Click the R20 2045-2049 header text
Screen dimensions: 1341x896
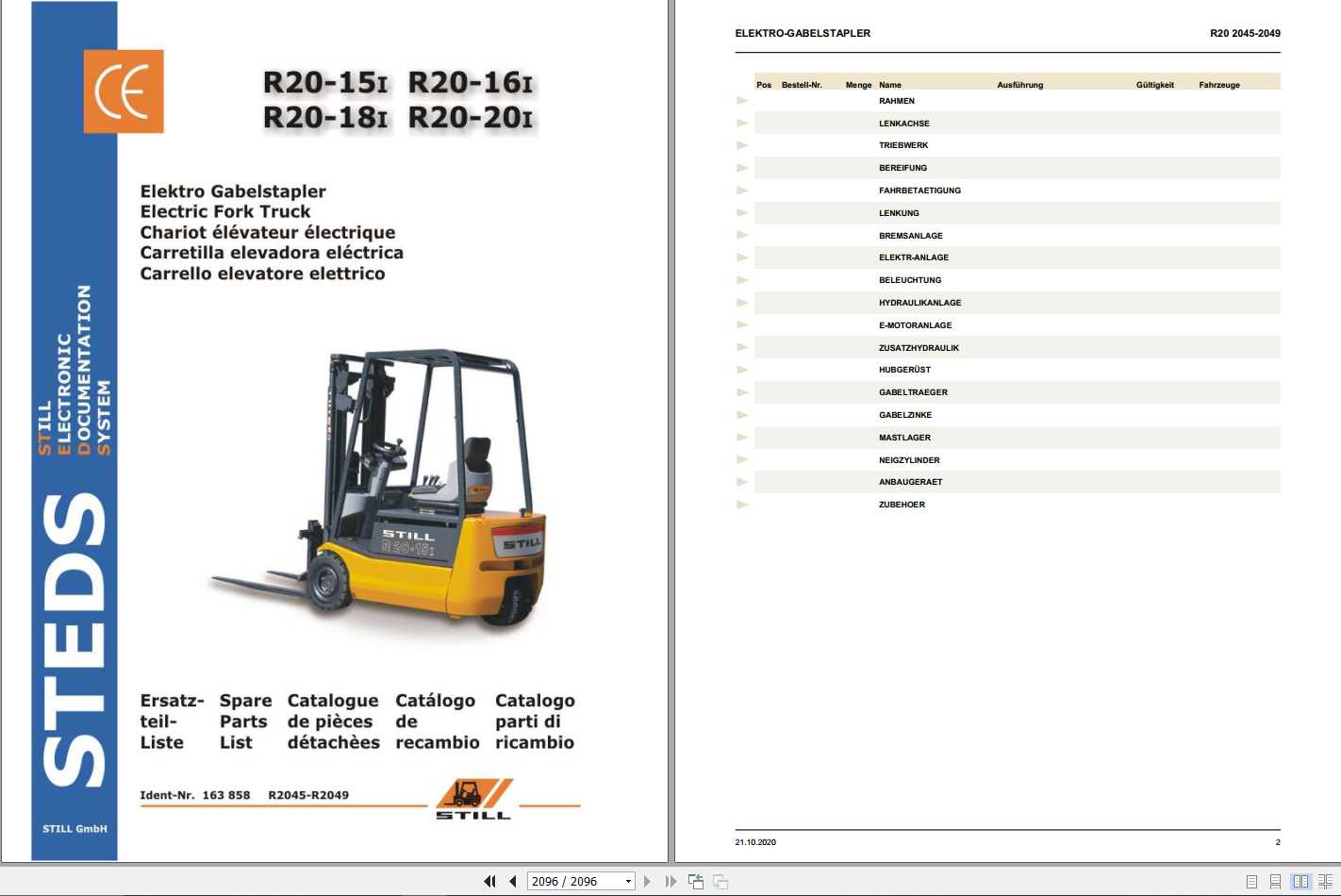1245,33
